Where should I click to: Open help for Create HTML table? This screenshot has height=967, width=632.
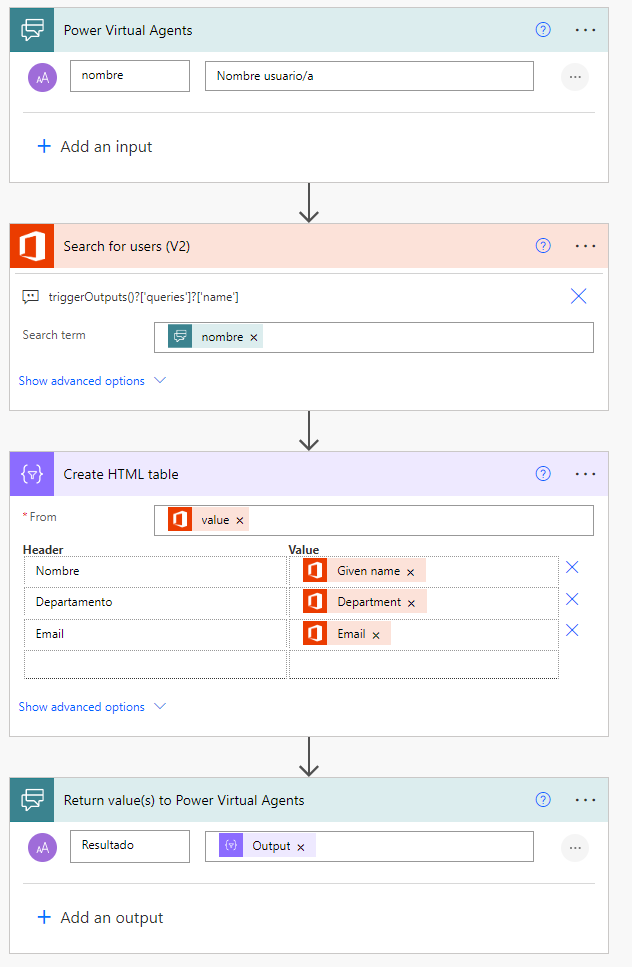coord(543,474)
